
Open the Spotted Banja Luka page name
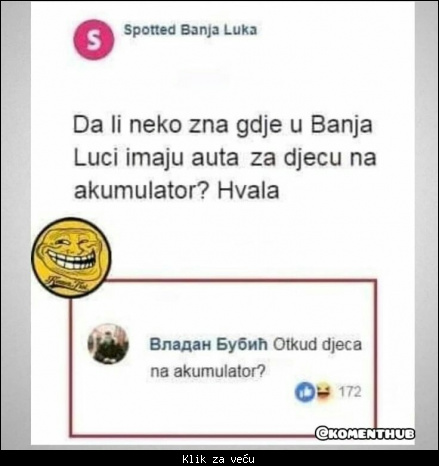click(190, 30)
